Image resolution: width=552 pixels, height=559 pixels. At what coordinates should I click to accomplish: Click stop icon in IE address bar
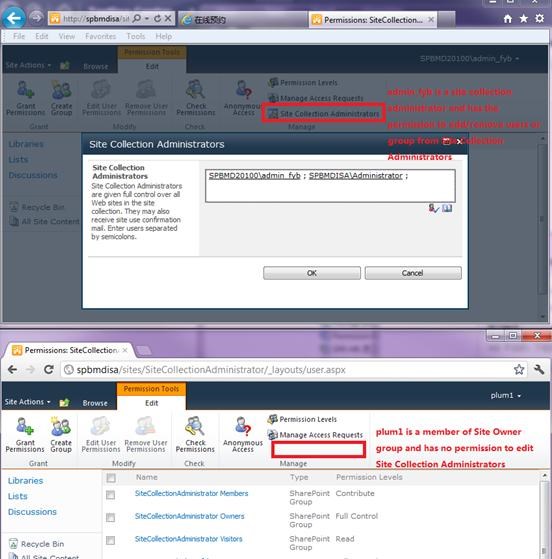168,19
